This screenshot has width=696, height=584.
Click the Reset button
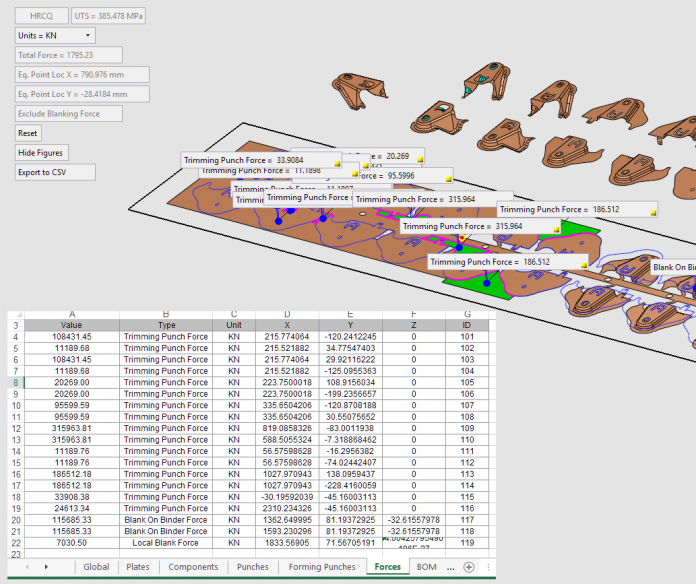[x=28, y=133]
